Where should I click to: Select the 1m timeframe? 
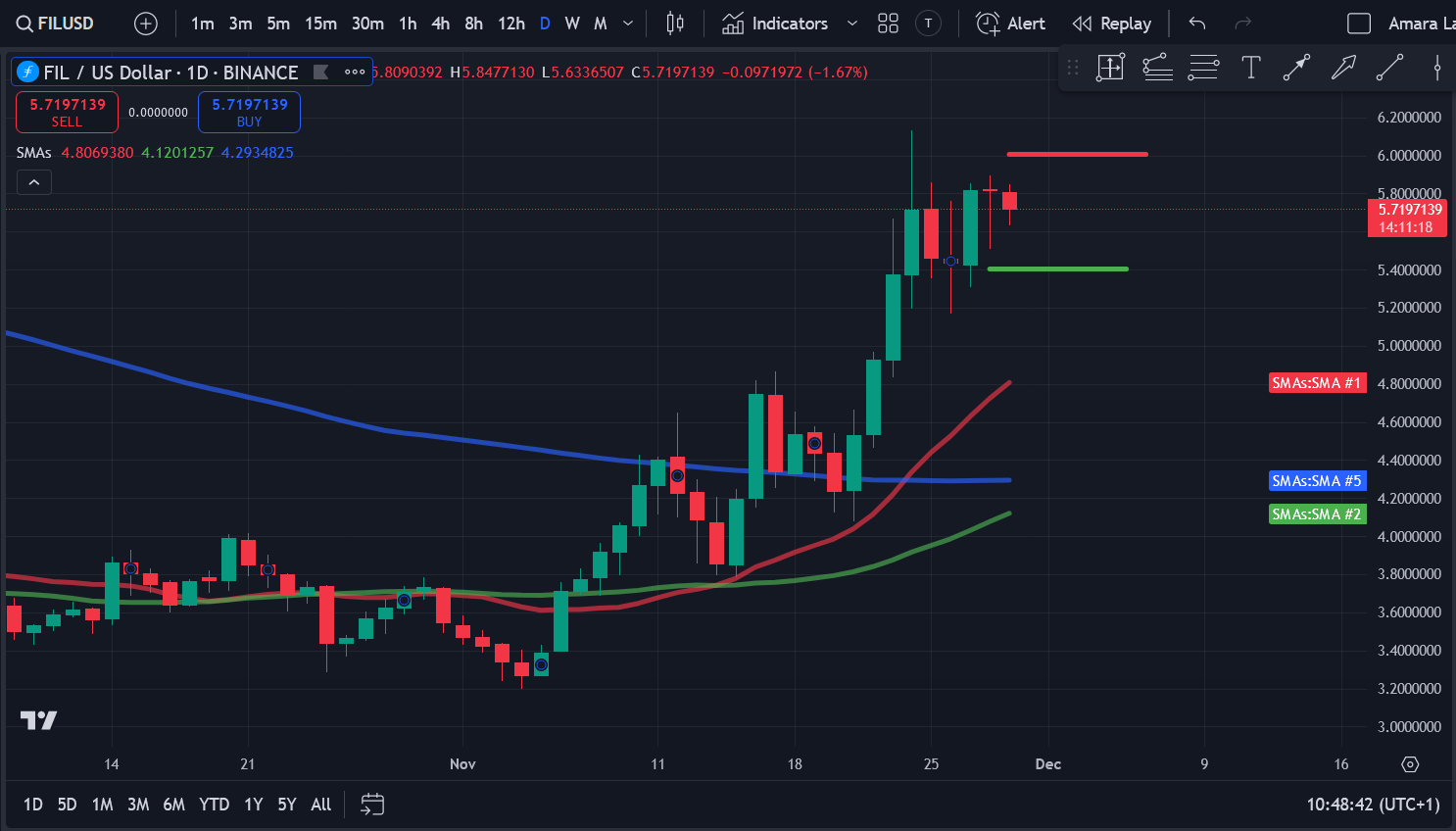coord(202,24)
